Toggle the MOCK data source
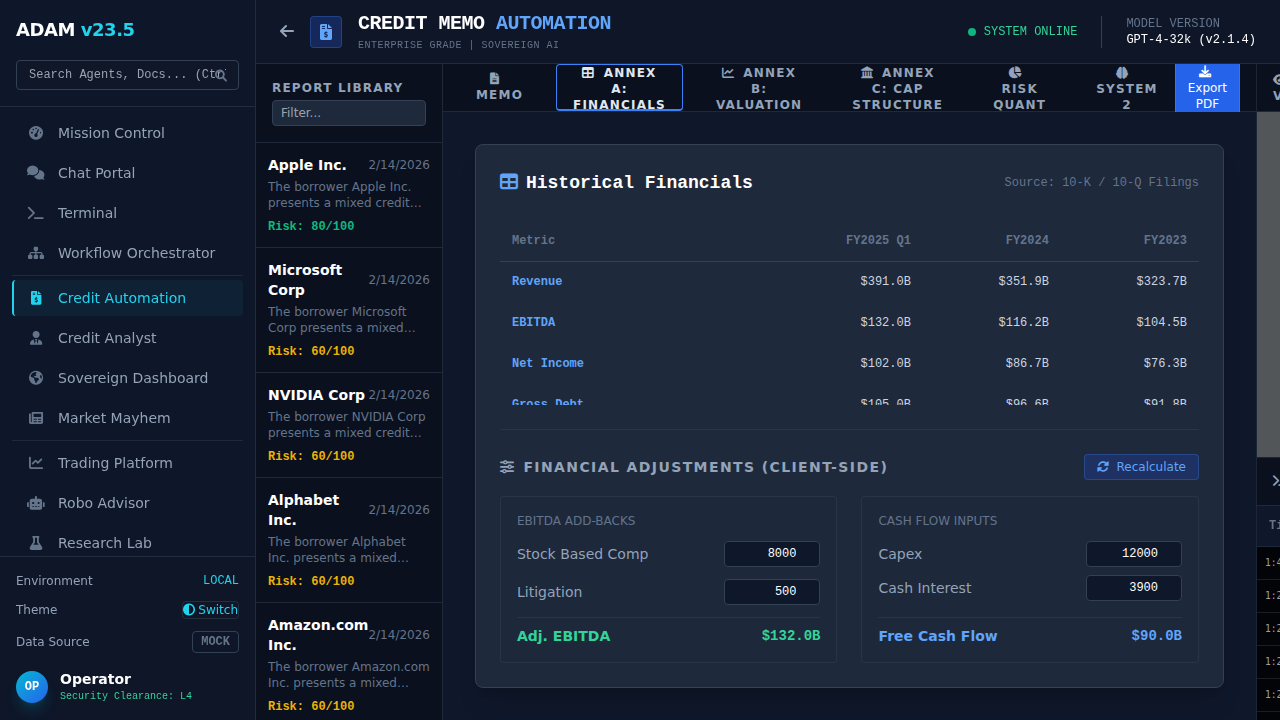 tap(215, 642)
